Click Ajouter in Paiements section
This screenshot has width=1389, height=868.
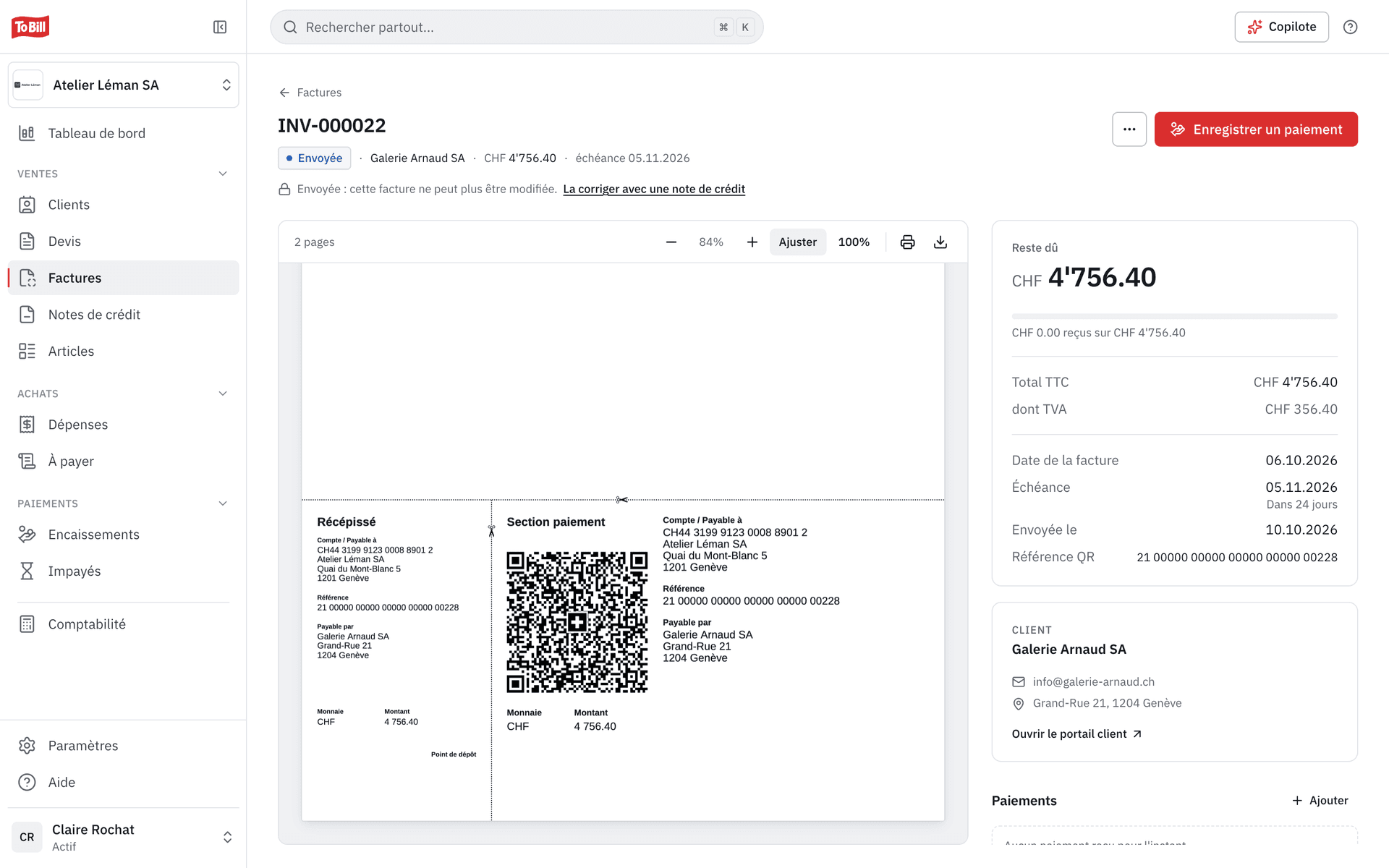[1320, 801]
